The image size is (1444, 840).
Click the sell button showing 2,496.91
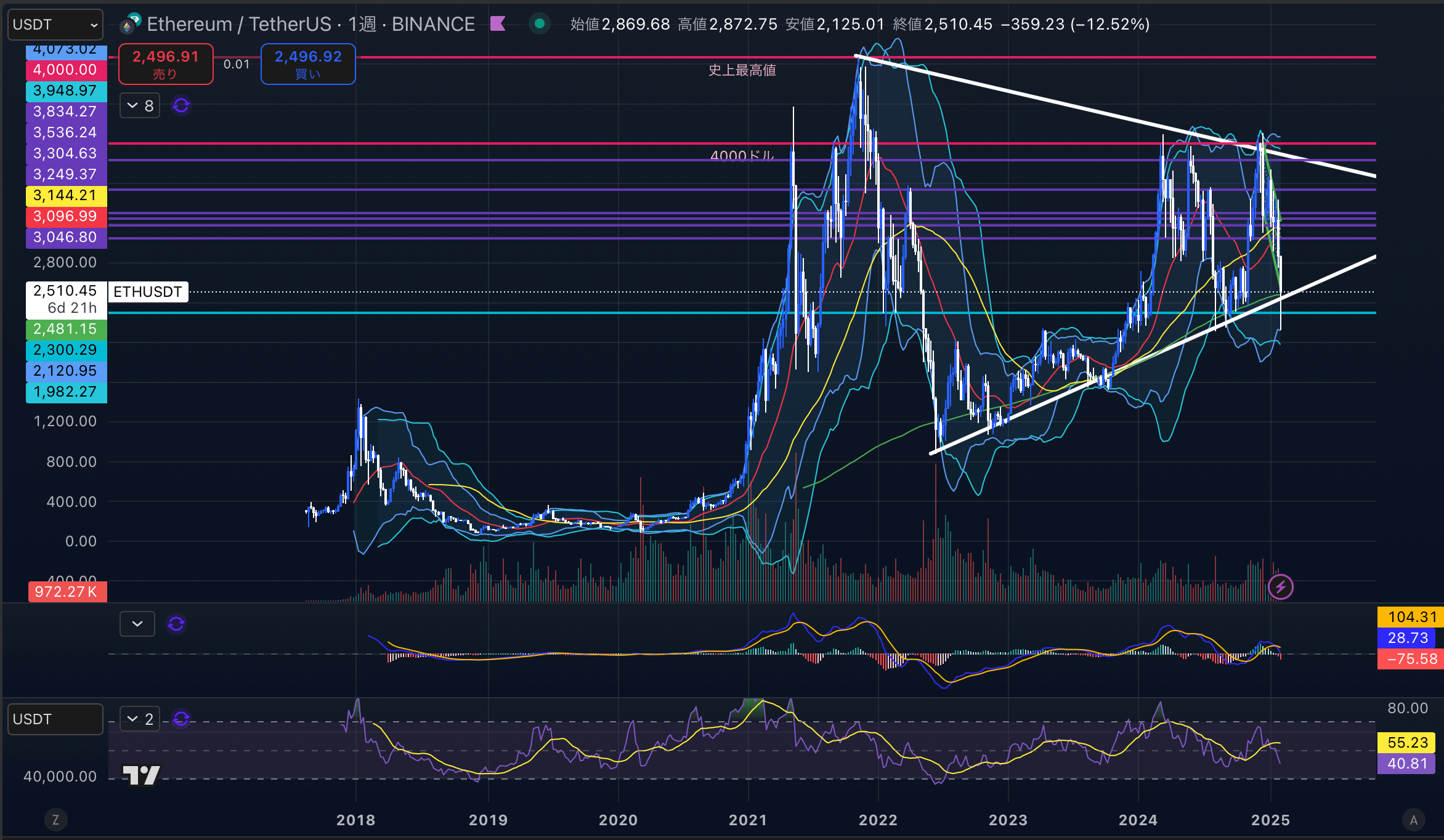(166, 64)
